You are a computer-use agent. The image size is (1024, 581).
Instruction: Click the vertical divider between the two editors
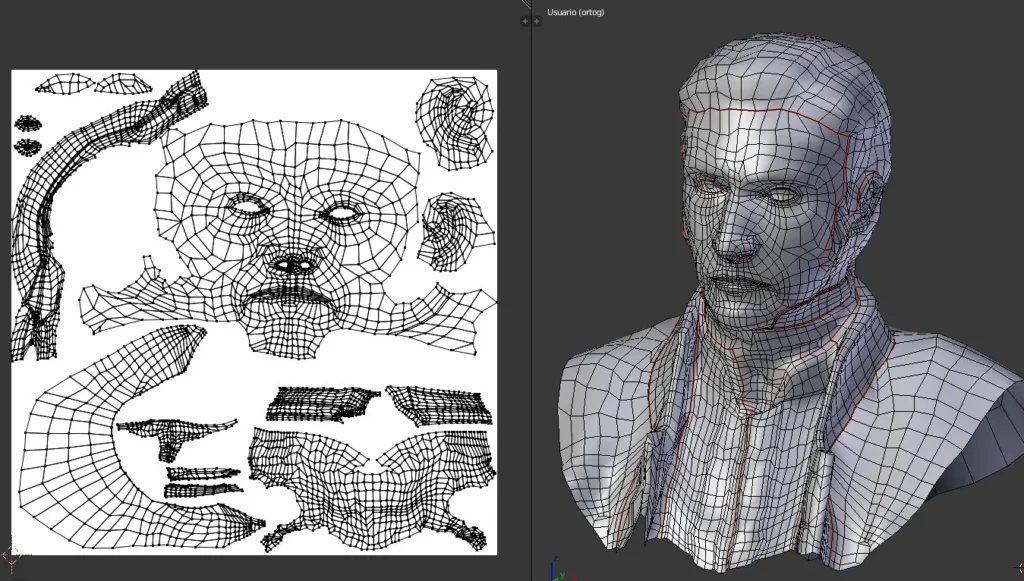click(531, 300)
